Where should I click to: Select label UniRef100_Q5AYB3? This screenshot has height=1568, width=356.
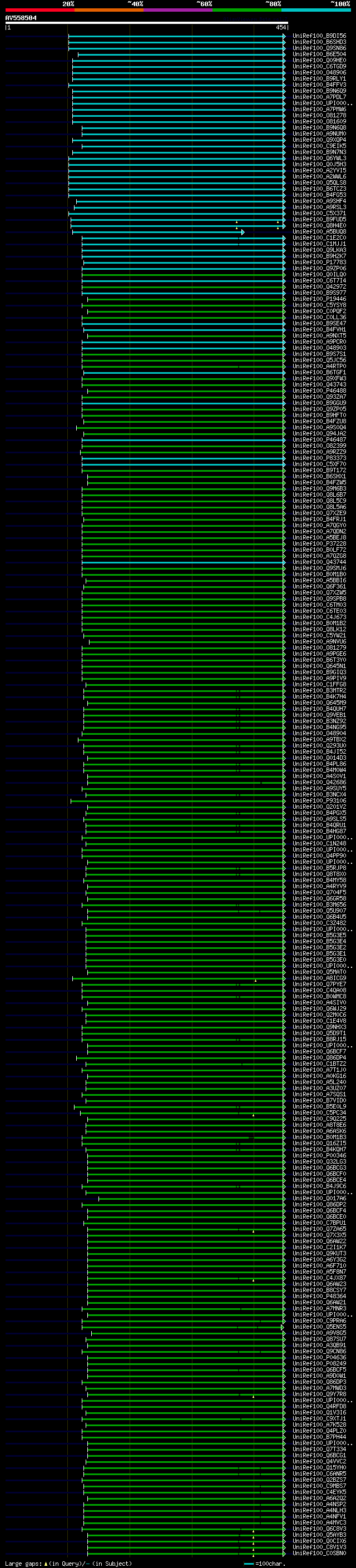coord(319,1535)
